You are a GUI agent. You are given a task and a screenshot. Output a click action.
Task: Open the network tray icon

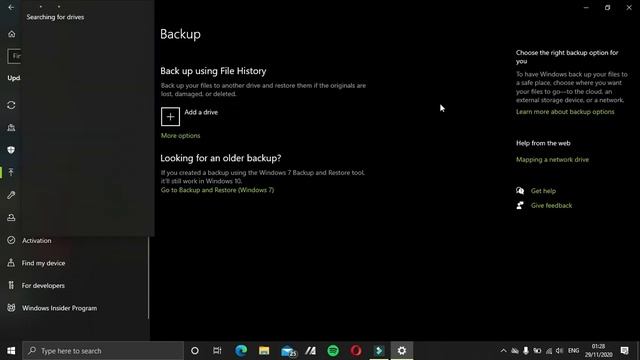549,351
